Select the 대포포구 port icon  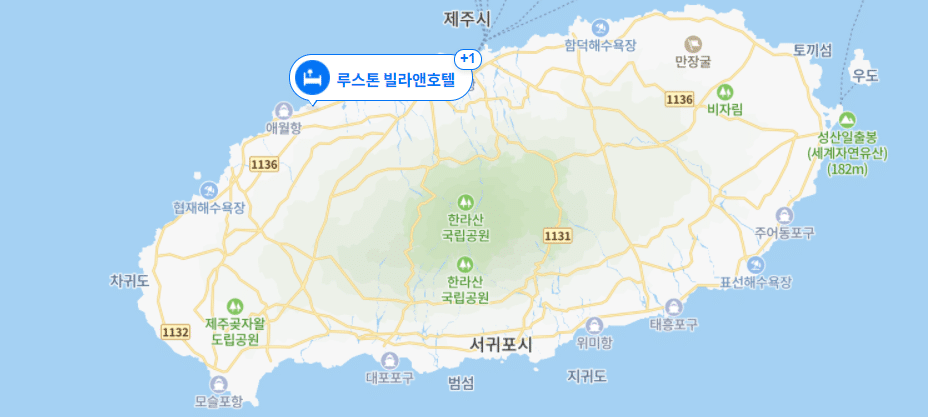[389, 360]
